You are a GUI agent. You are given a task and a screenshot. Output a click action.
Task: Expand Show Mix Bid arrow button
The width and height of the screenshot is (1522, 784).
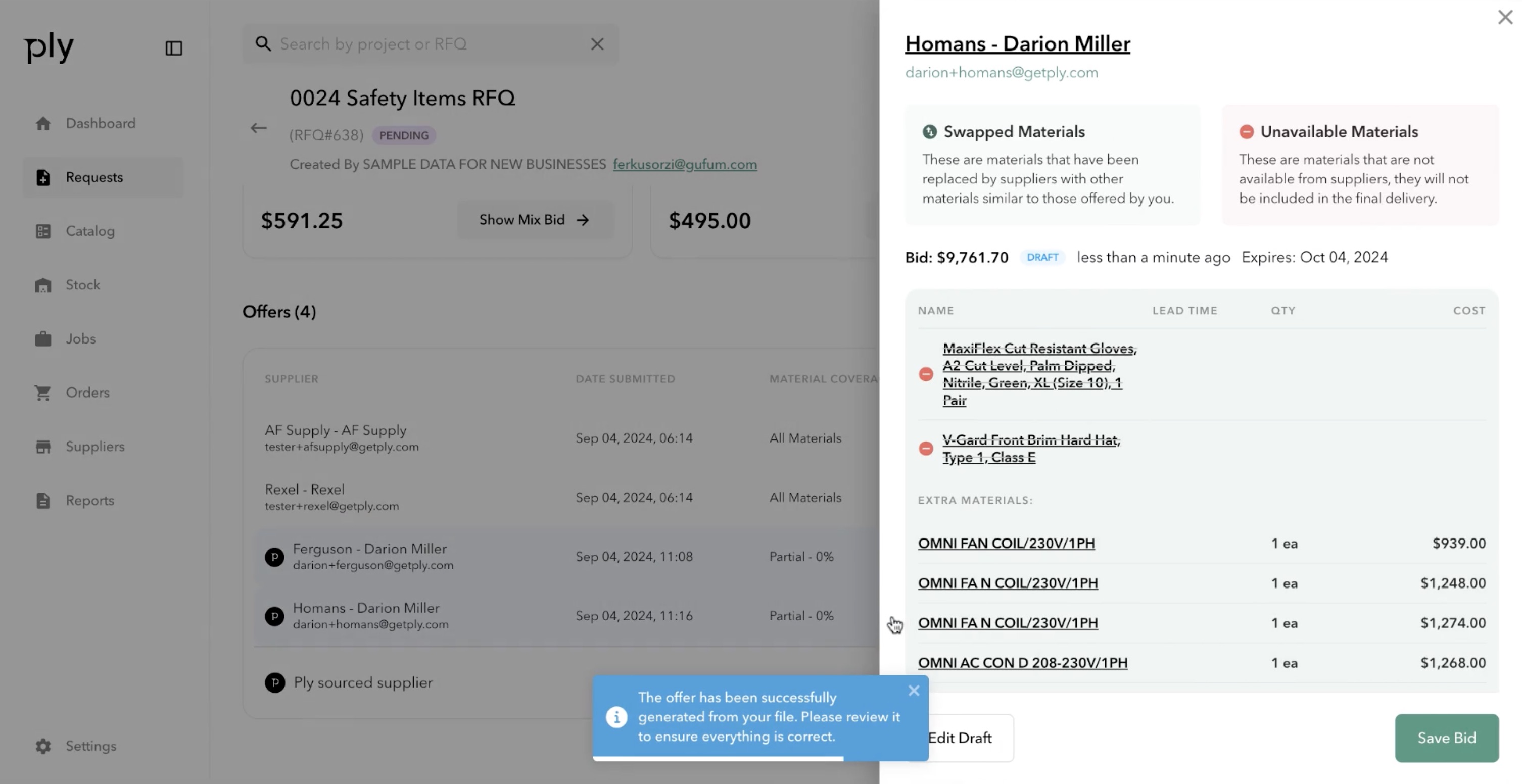[535, 220]
